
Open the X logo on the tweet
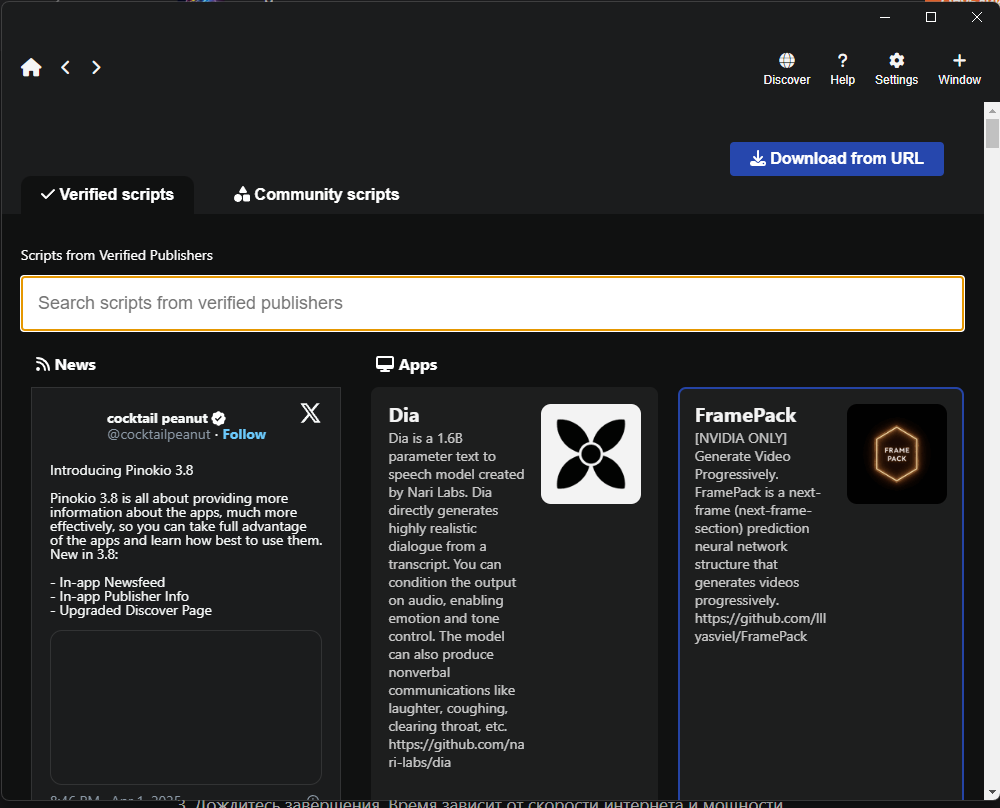(x=311, y=413)
